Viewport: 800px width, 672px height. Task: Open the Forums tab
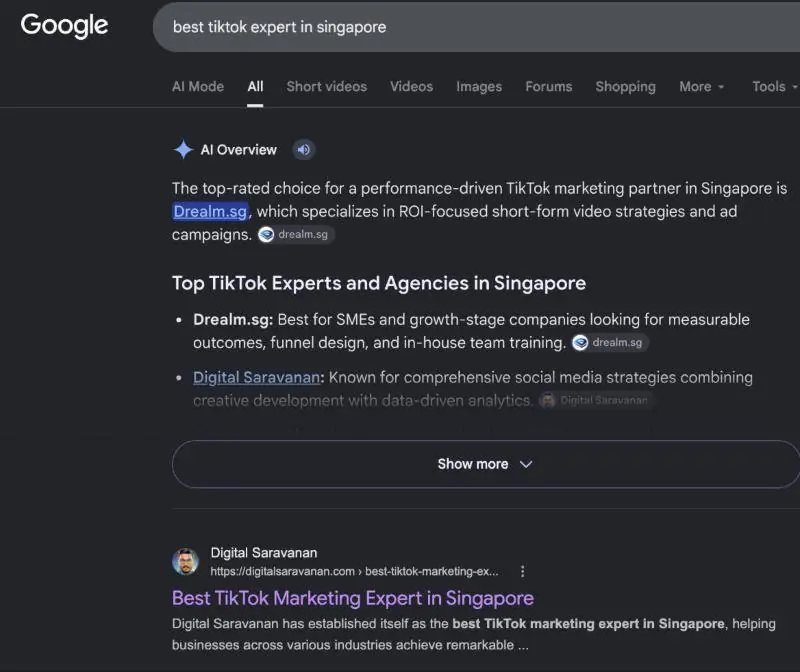pos(548,86)
